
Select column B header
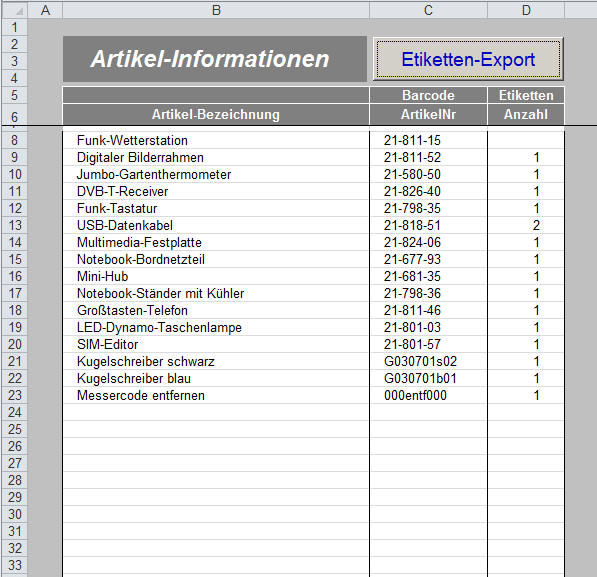tap(216, 10)
